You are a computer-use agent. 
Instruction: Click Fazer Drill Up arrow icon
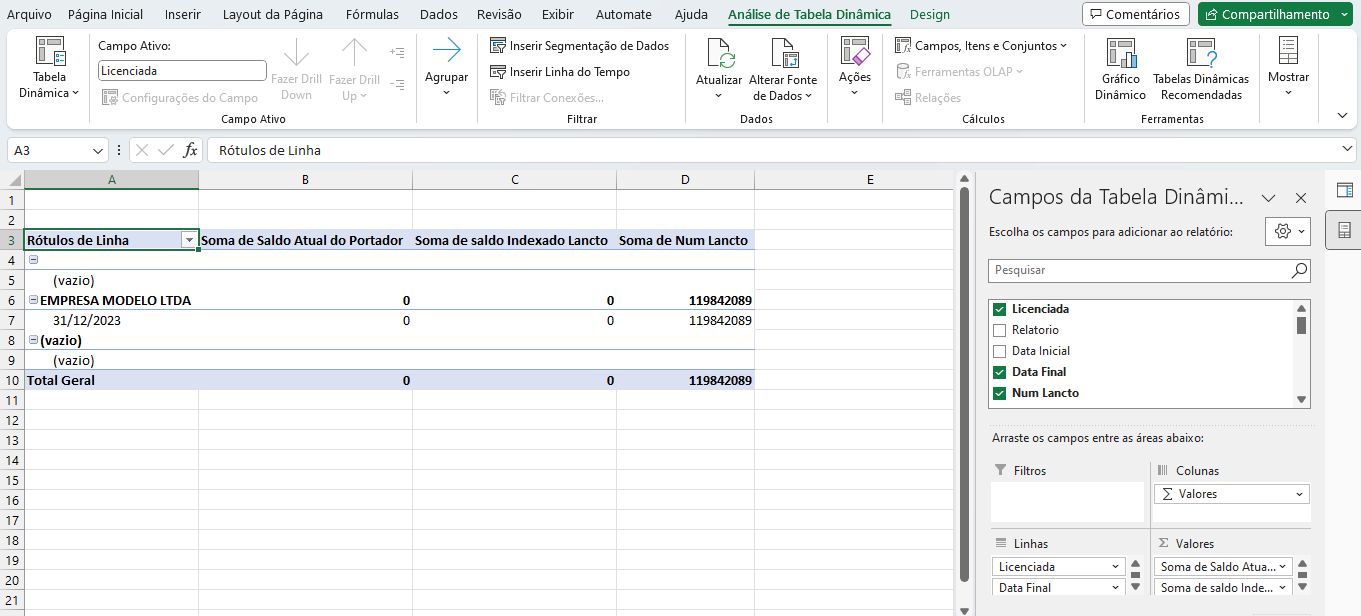pos(354,52)
